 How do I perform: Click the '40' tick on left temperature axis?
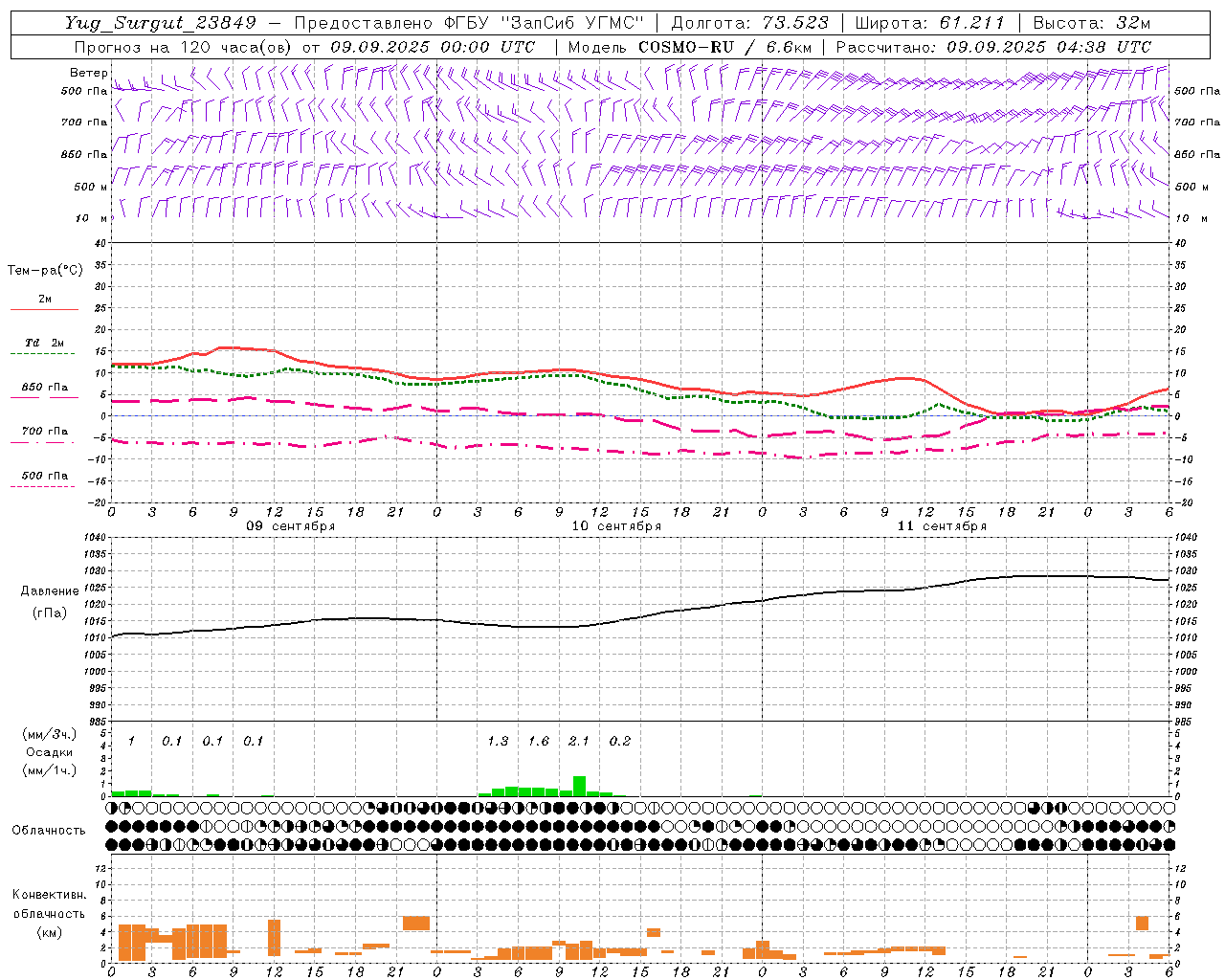tap(101, 243)
